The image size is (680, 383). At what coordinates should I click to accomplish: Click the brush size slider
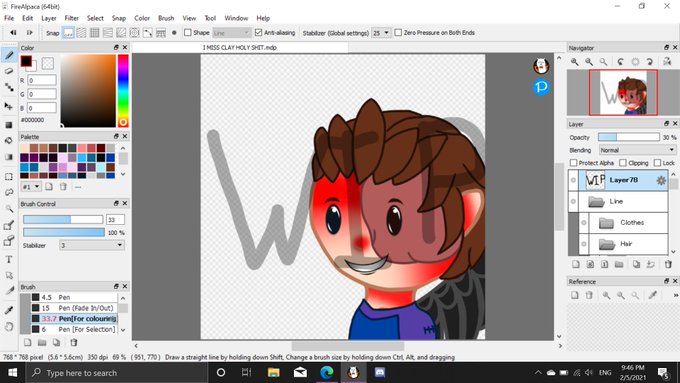tap(63, 219)
